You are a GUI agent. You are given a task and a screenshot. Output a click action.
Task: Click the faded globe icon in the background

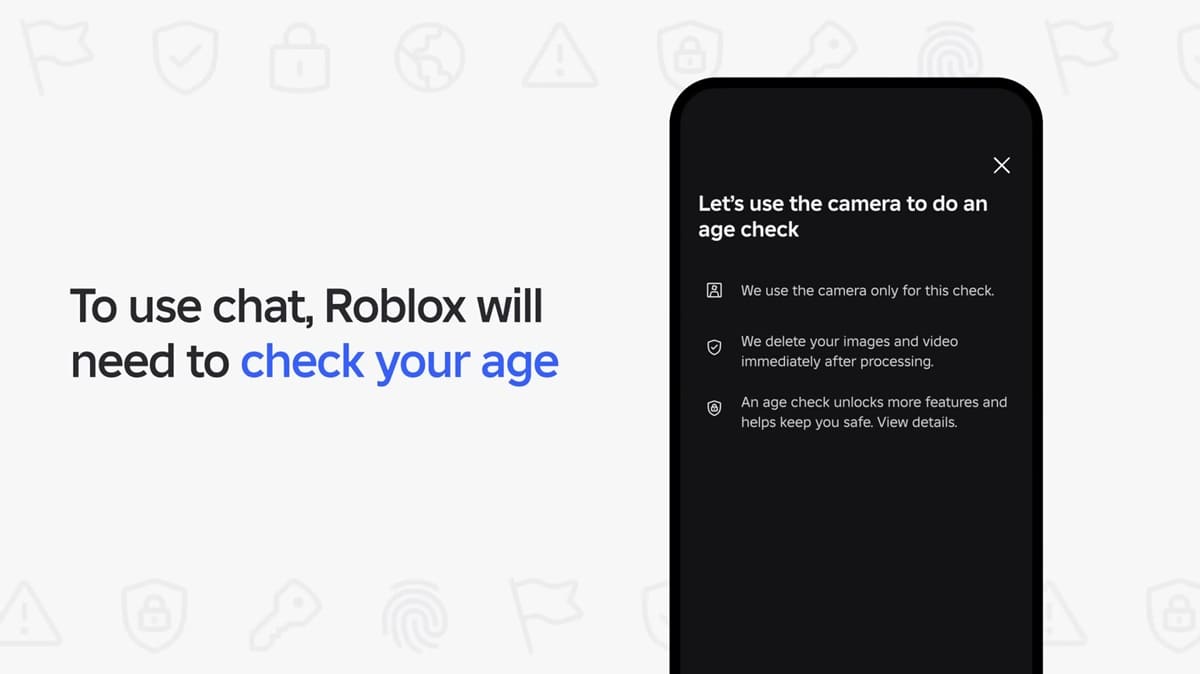(429, 56)
